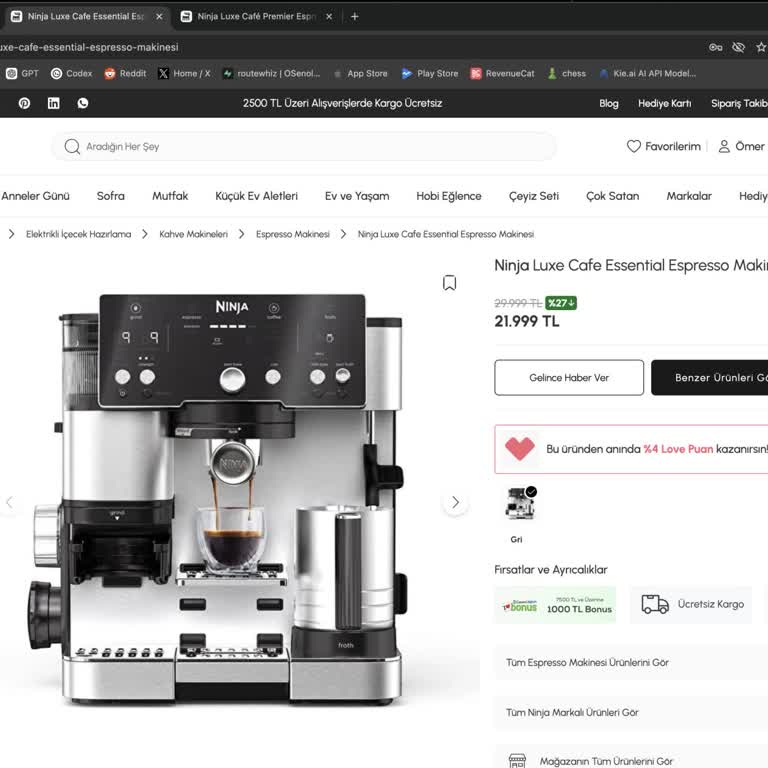This screenshot has height=768, width=768.
Task: Open the Codex bookmark
Action: click(x=72, y=73)
